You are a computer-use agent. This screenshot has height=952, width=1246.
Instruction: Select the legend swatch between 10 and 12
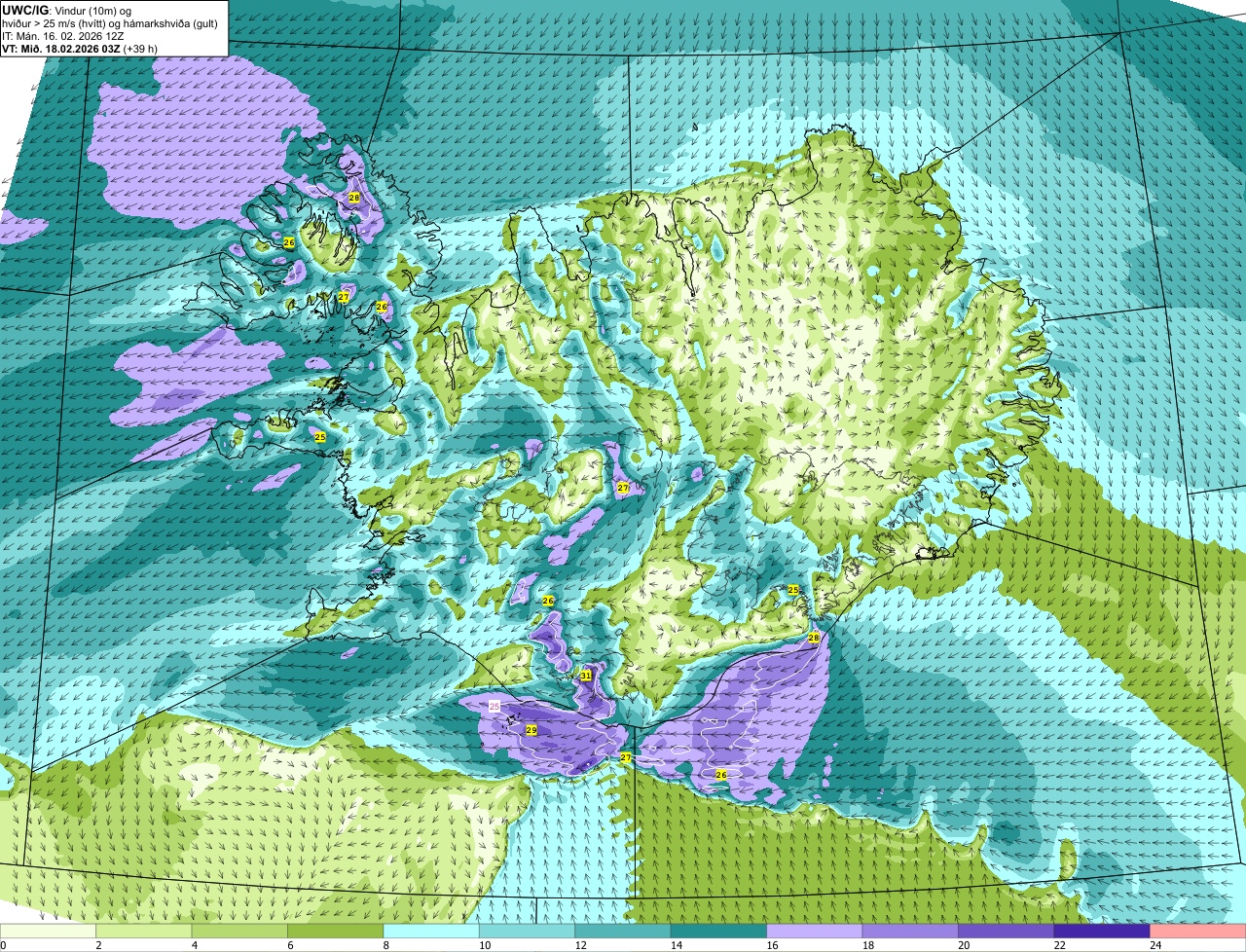click(528, 931)
